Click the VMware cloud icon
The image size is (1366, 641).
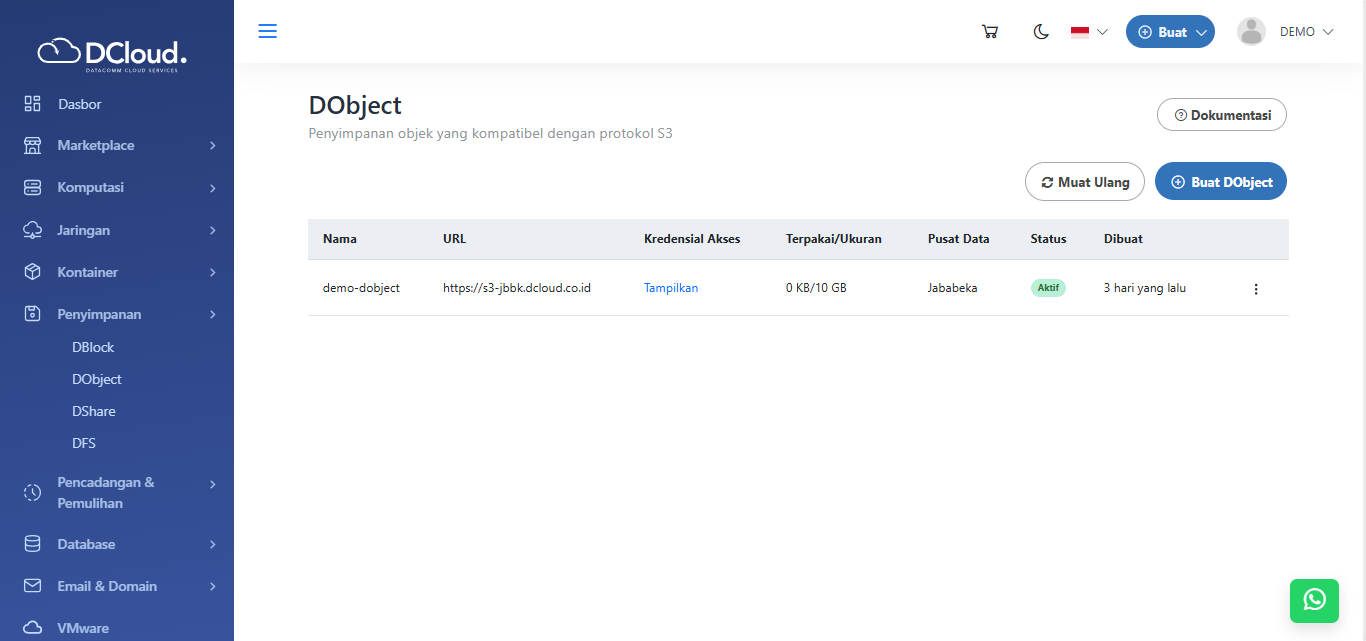pyautogui.click(x=33, y=628)
